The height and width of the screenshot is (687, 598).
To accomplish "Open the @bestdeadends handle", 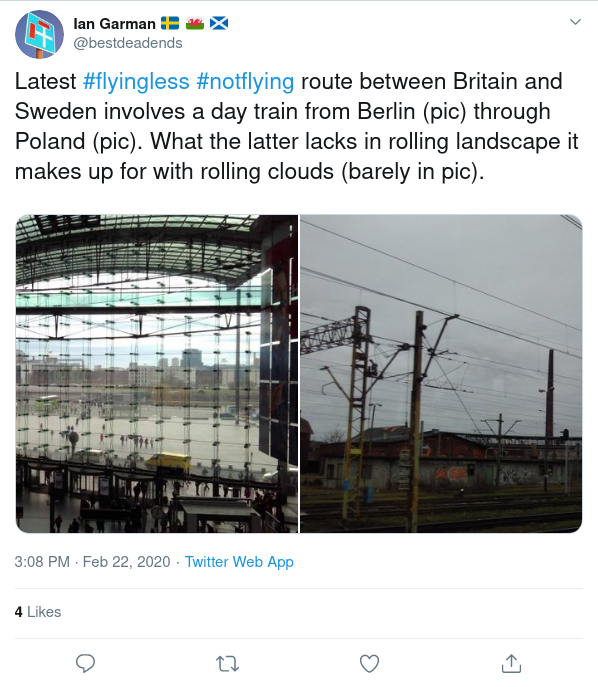I will tap(127, 43).
